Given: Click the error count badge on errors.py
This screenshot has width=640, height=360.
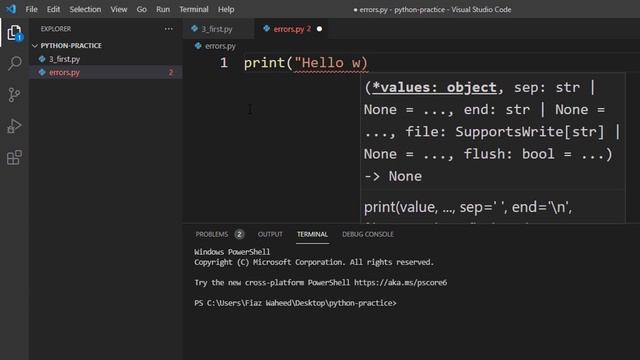Looking at the screenshot, I should pos(171,73).
